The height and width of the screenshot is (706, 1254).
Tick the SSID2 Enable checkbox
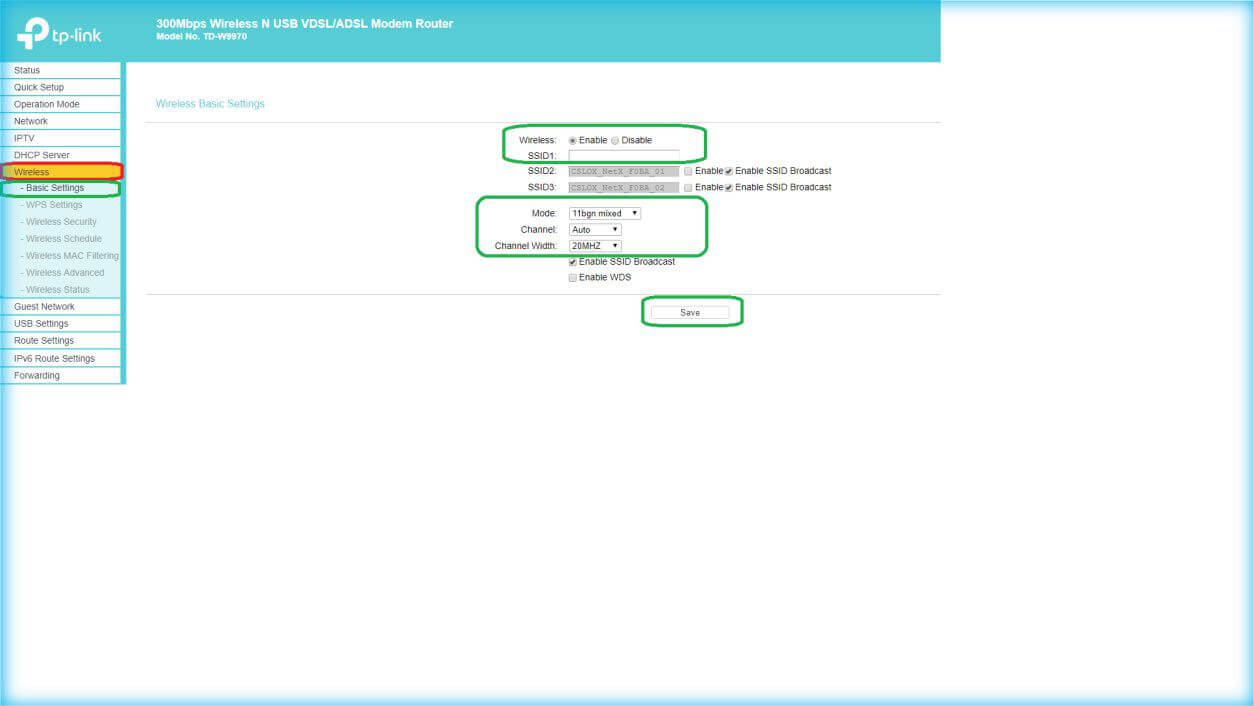pos(688,171)
